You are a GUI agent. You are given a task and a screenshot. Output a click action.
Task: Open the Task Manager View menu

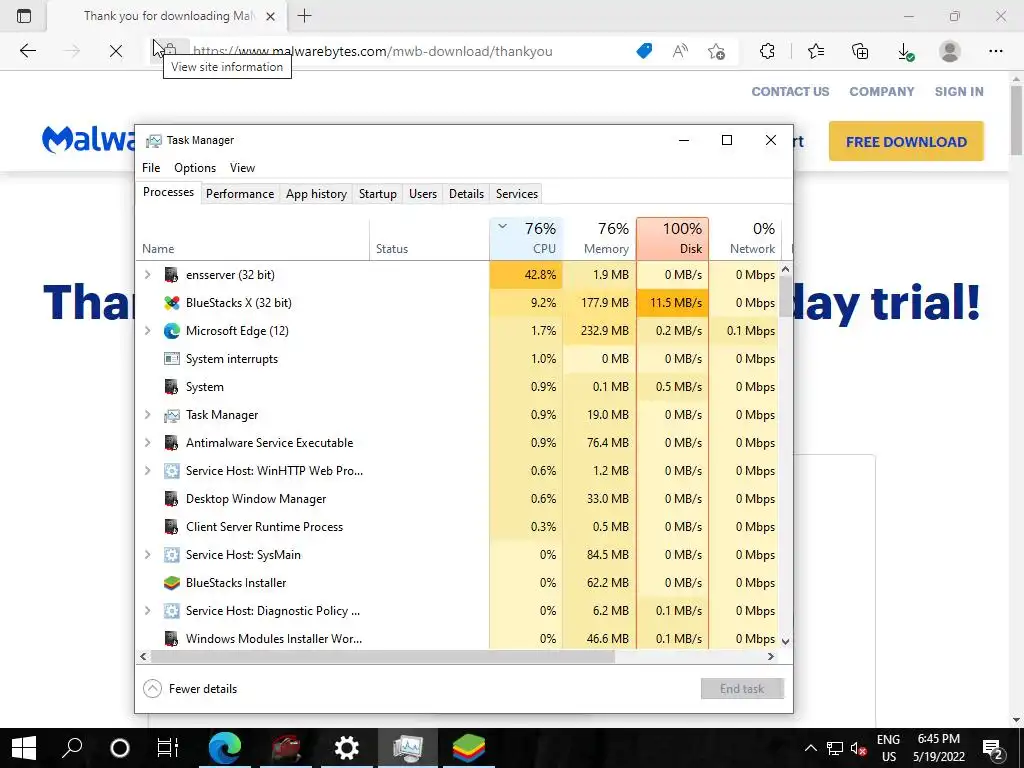pyautogui.click(x=242, y=168)
